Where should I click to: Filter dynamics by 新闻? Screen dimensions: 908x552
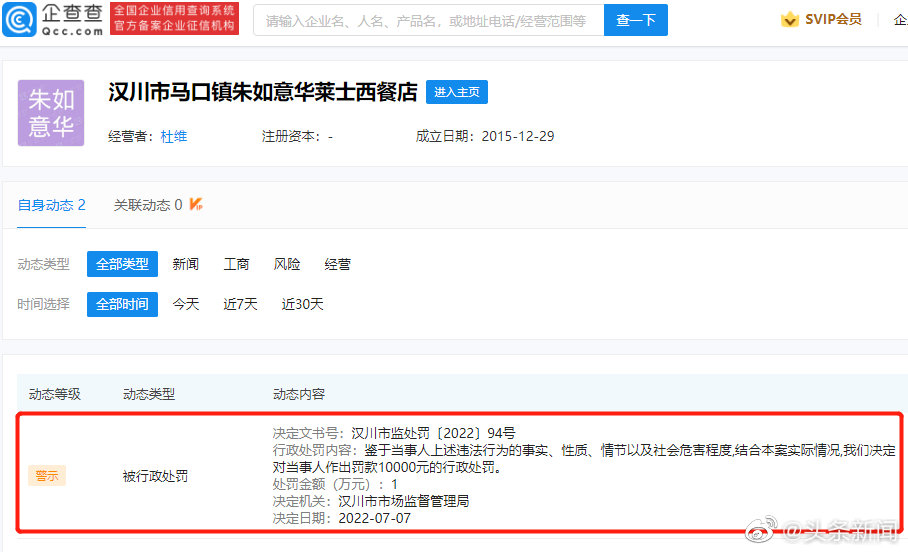coord(185,264)
